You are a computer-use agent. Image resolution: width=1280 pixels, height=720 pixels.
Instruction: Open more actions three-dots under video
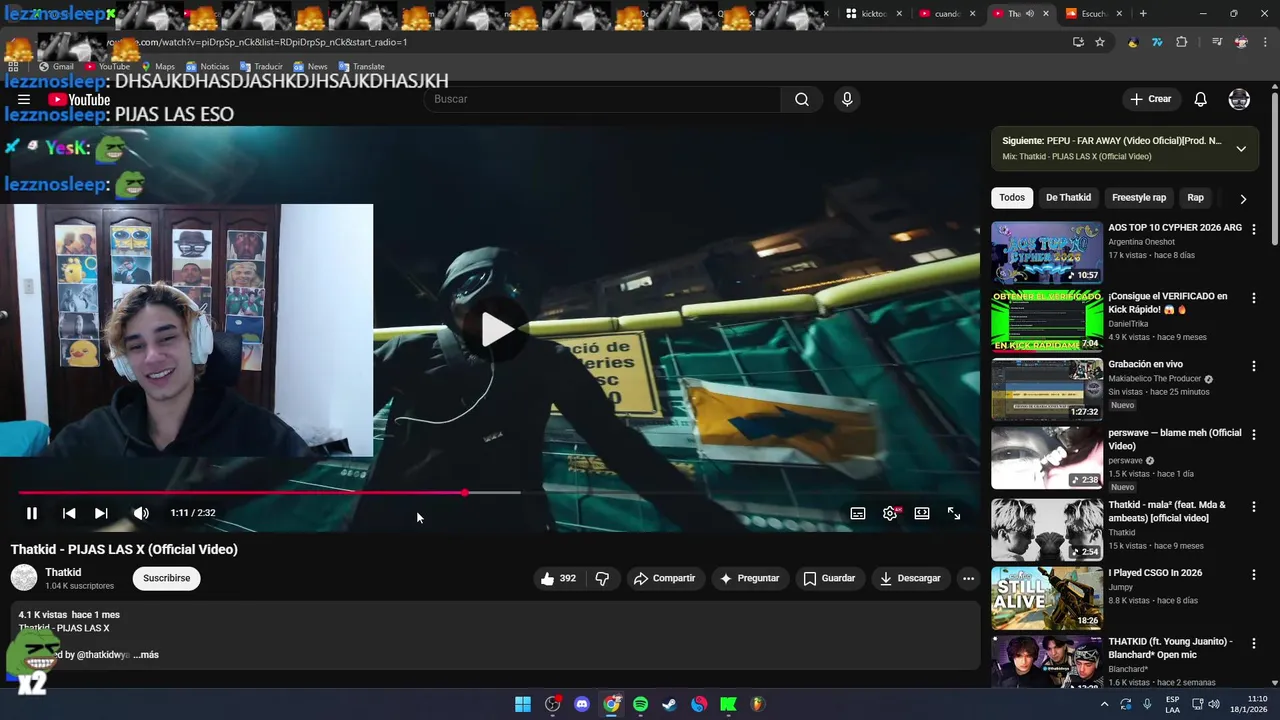click(968, 578)
